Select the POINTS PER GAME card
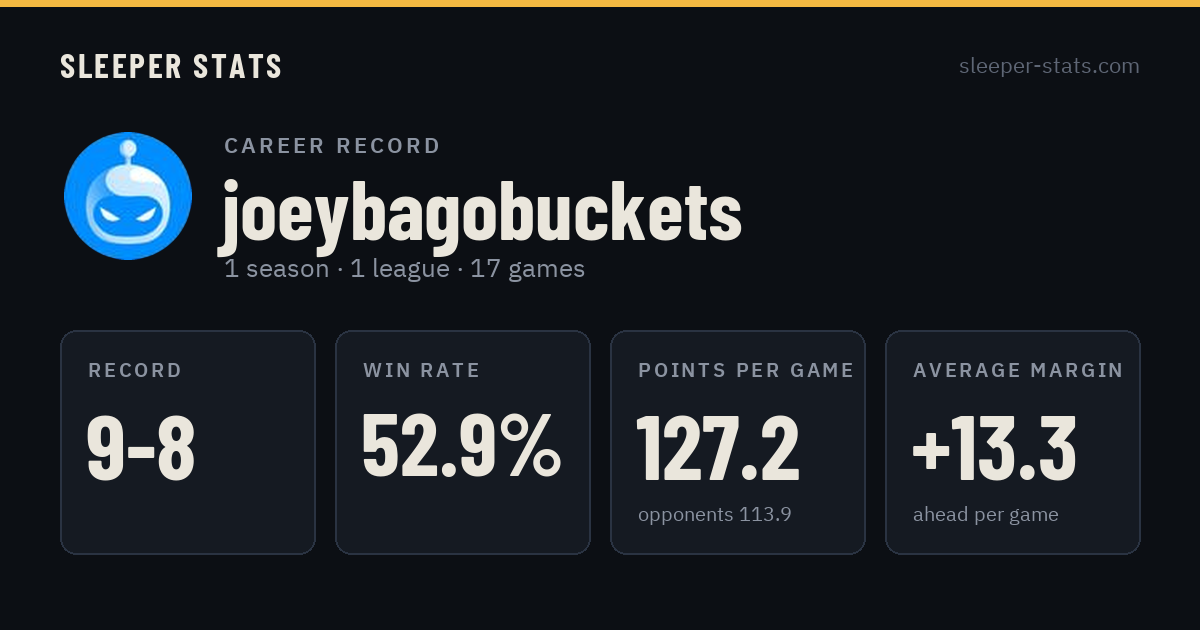 pyautogui.click(x=738, y=442)
